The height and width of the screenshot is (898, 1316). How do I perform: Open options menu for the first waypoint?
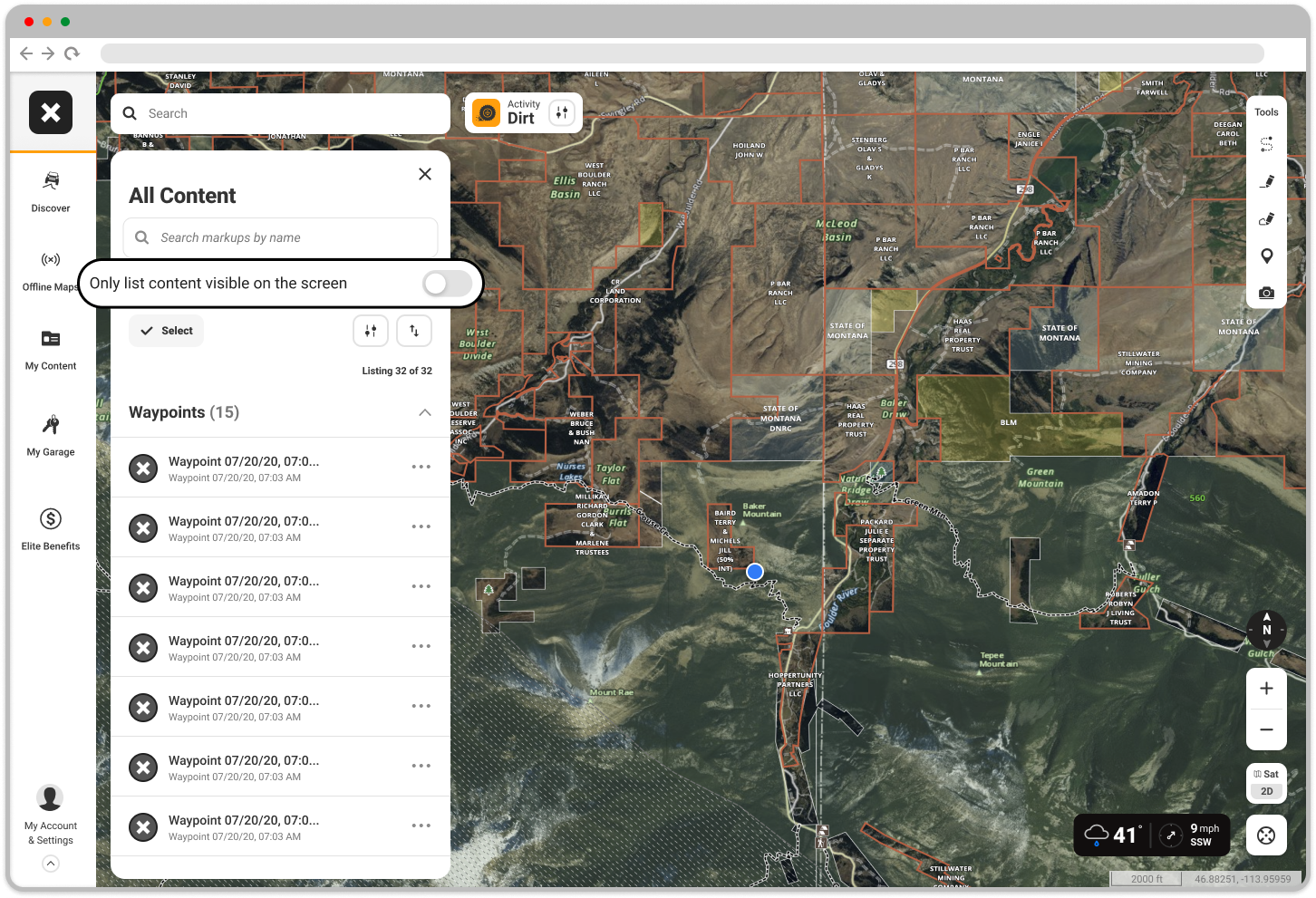click(421, 467)
